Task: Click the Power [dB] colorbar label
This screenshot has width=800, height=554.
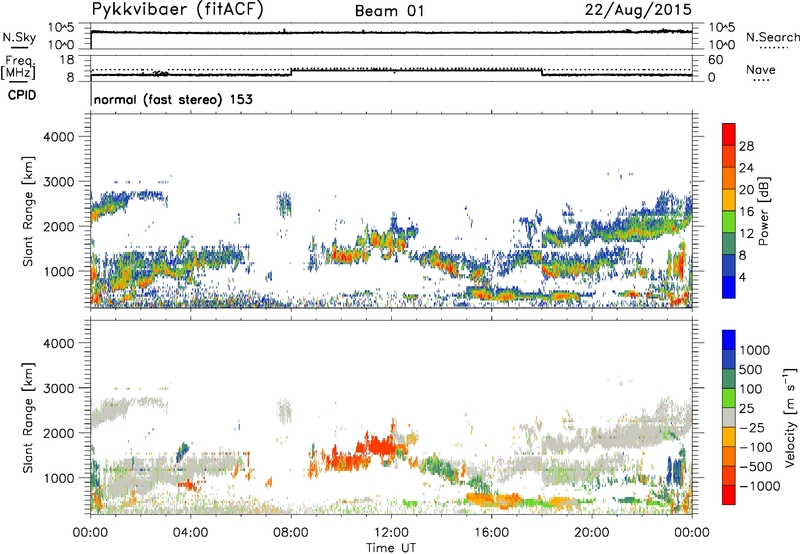Action: 764,211
